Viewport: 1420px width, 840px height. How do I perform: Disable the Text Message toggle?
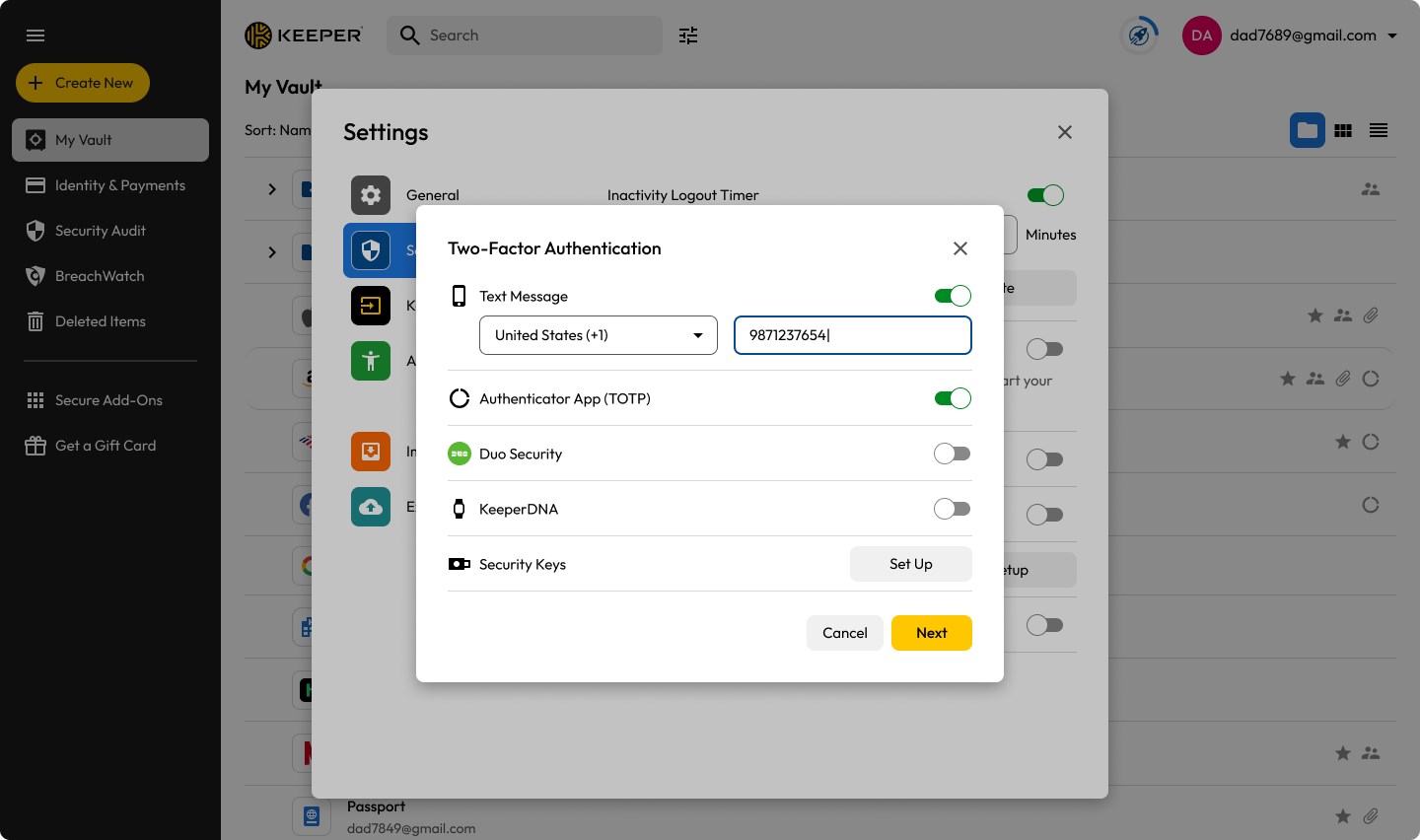coord(952,295)
